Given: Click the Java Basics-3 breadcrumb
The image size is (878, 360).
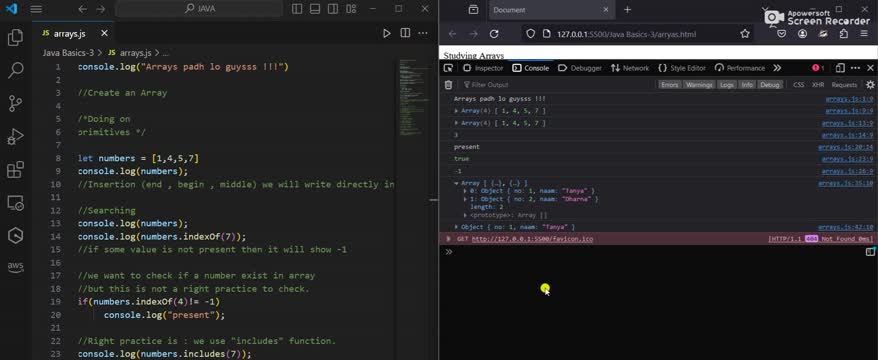Looking at the screenshot, I should click(68, 53).
